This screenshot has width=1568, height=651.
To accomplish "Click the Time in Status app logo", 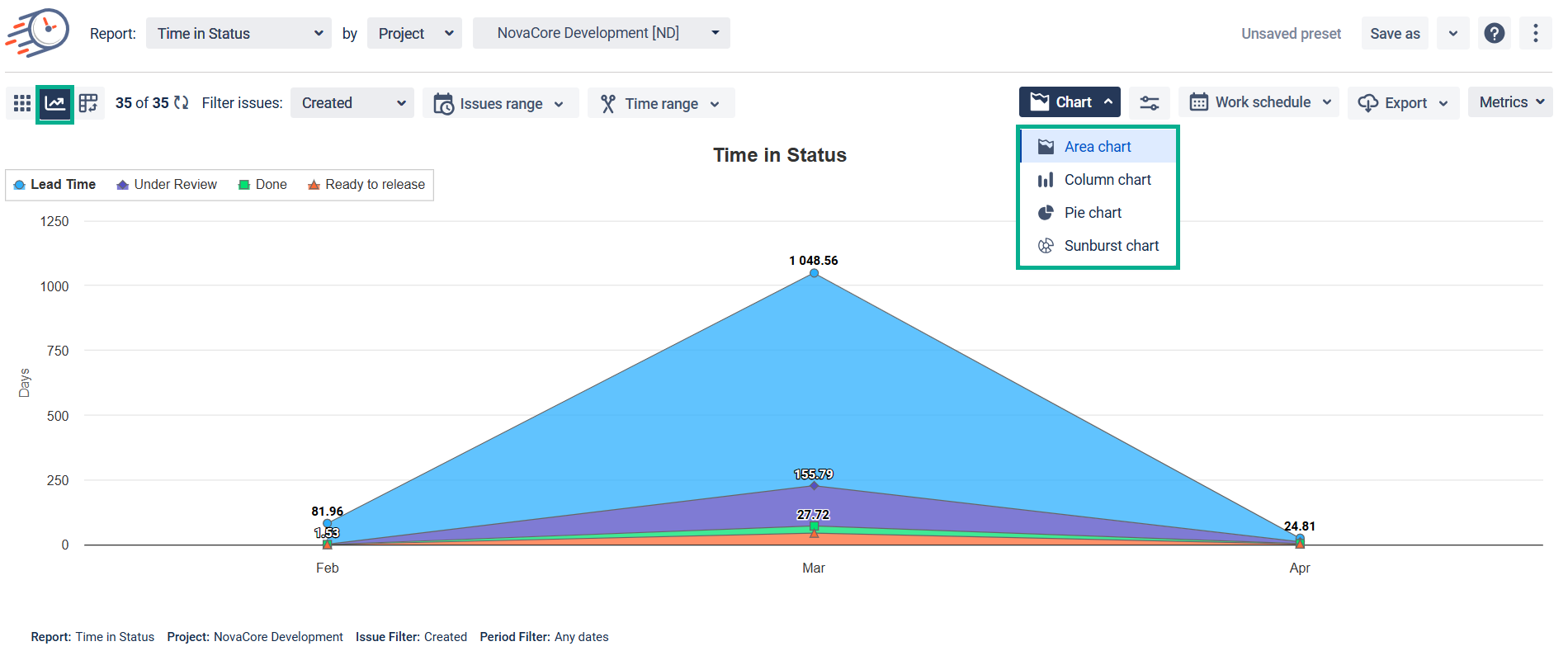I will tap(38, 33).
